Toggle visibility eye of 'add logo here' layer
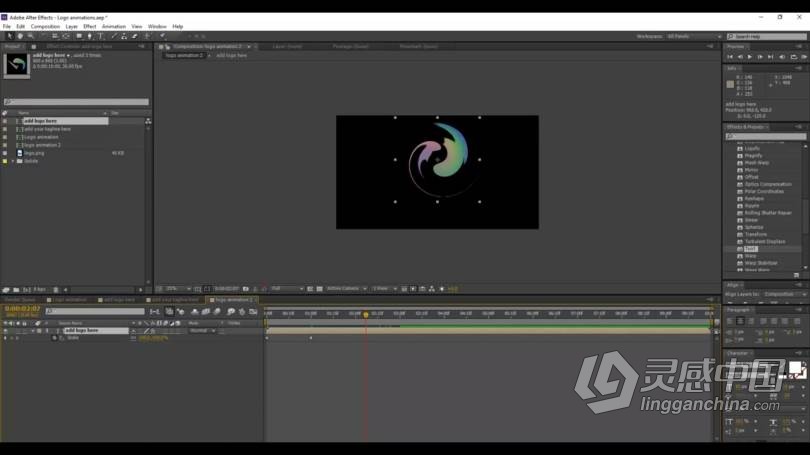 pos(5,330)
